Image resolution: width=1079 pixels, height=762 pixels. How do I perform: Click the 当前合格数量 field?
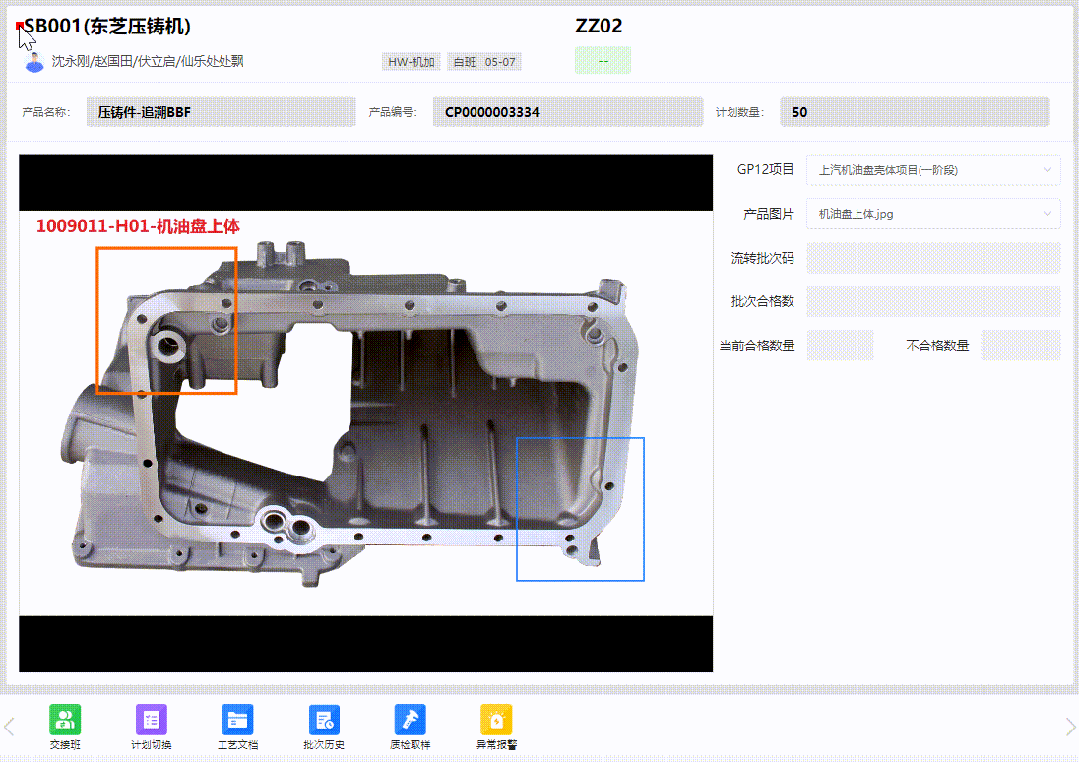click(x=839, y=345)
